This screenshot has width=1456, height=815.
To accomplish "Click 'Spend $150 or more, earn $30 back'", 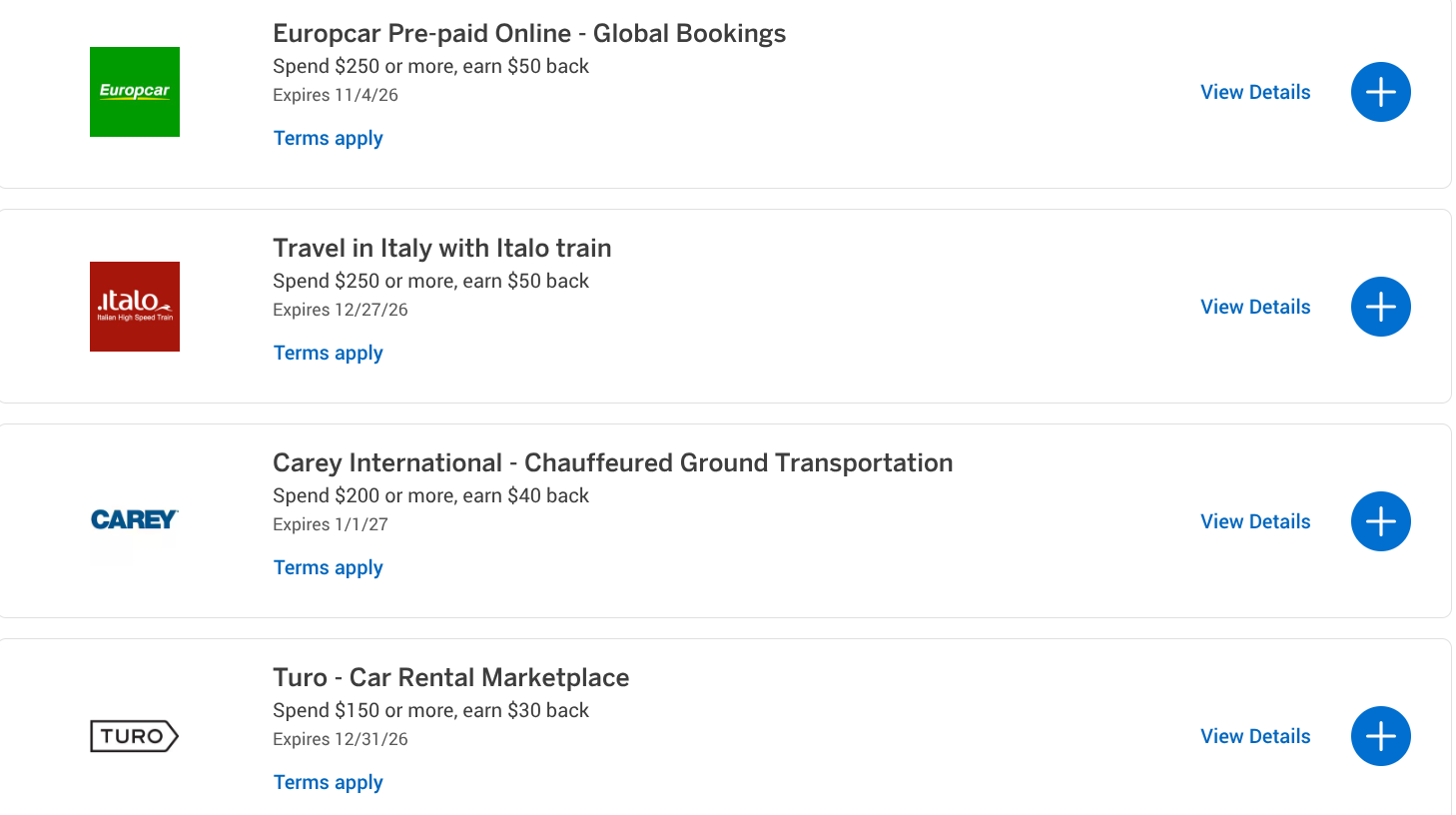I will coord(431,711).
